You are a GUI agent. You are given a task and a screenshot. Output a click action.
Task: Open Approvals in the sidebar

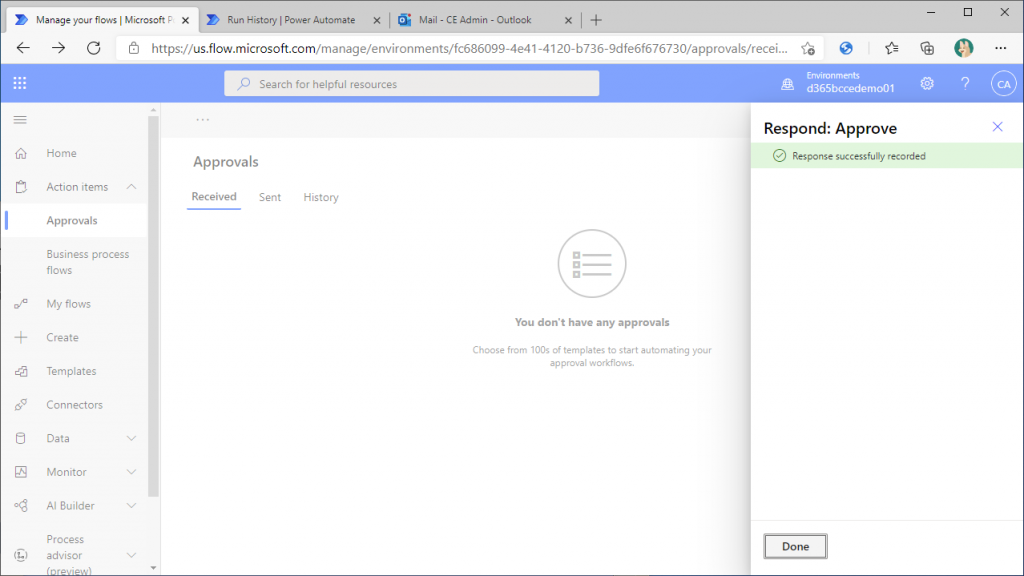[72, 220]
